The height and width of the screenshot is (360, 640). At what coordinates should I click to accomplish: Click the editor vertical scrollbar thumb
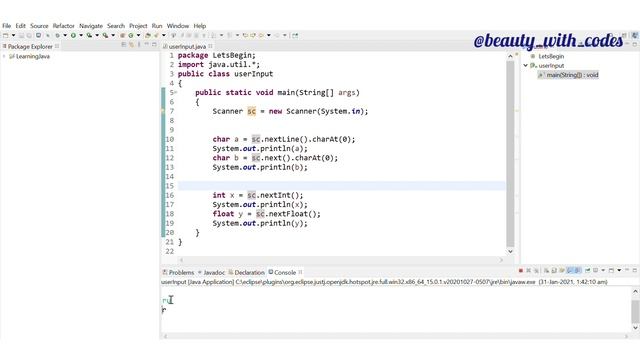pos(510,153)
